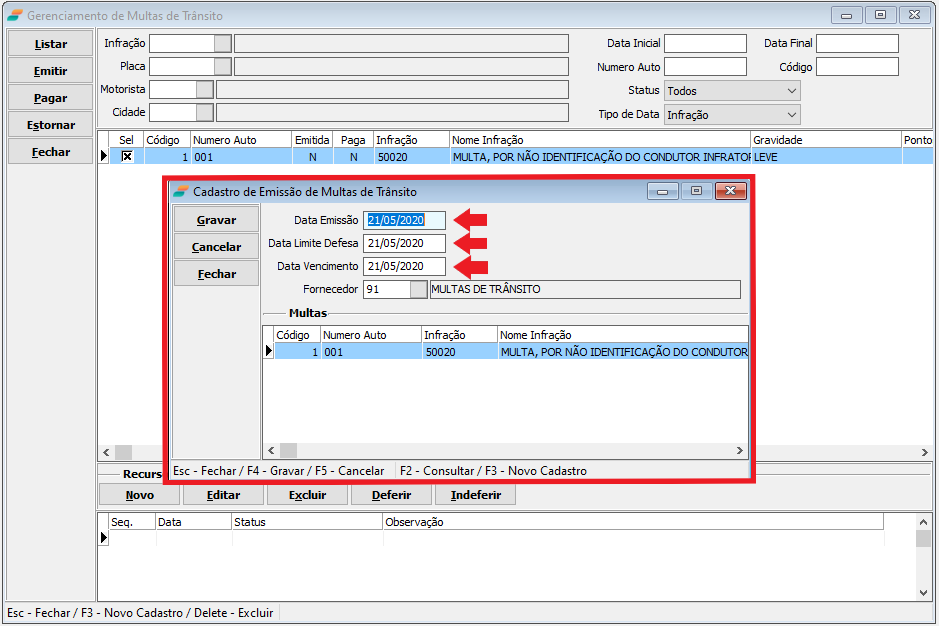
Task: Open the Status dropdown set to Todos
Action: pyautogui.click(x=732, y=91)
